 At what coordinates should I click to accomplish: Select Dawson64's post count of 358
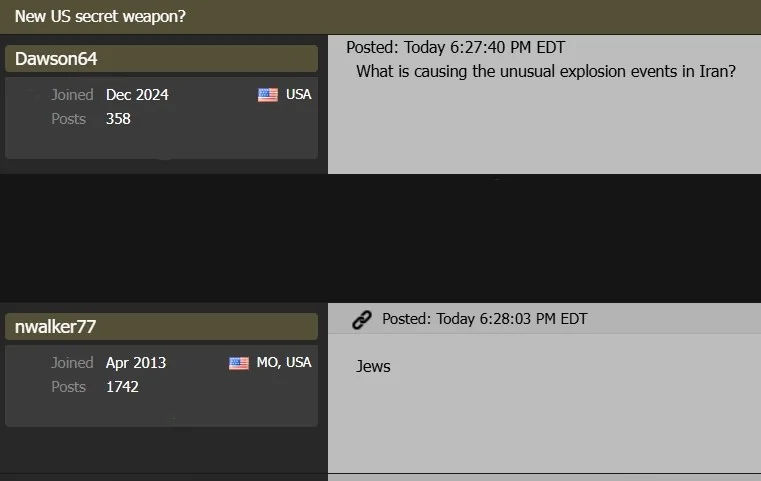click(118, 119)
